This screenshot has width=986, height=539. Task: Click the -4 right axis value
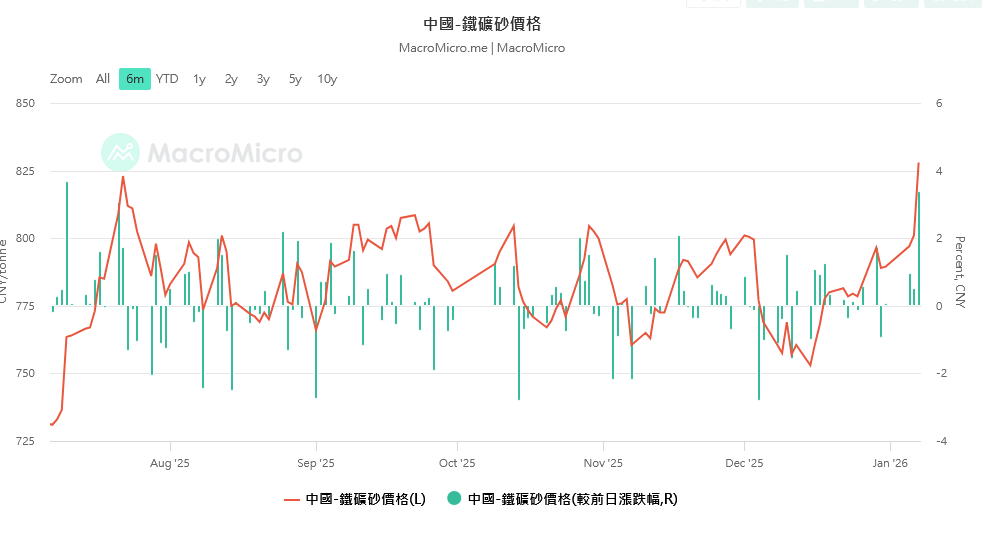tap(941, 442)
